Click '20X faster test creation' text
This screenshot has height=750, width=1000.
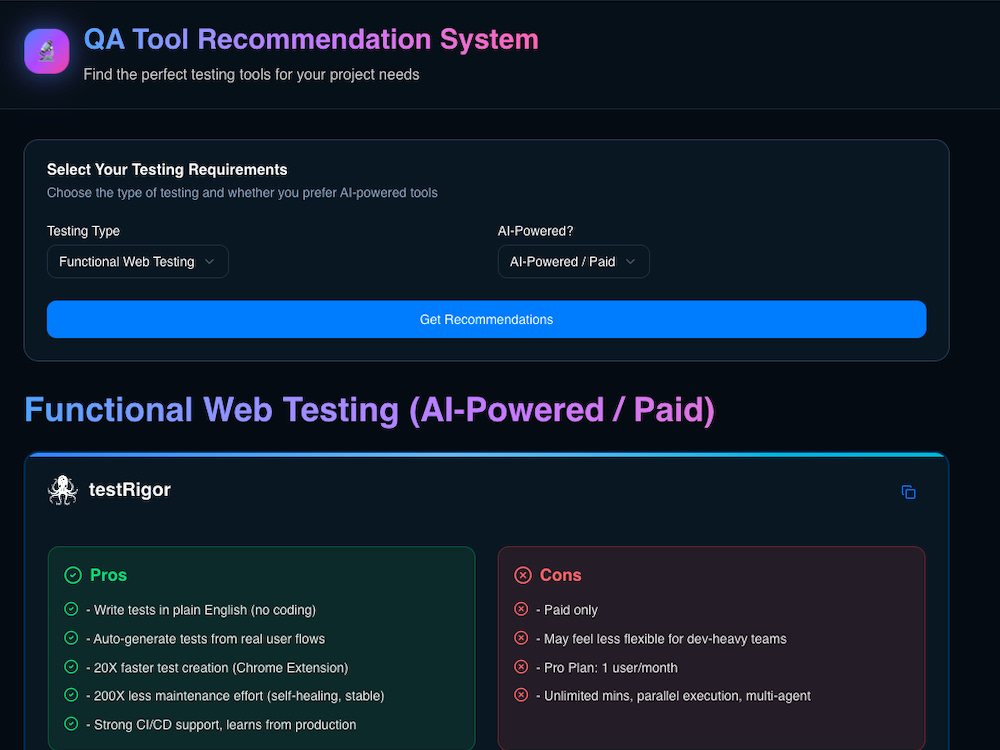click(217, 668)
